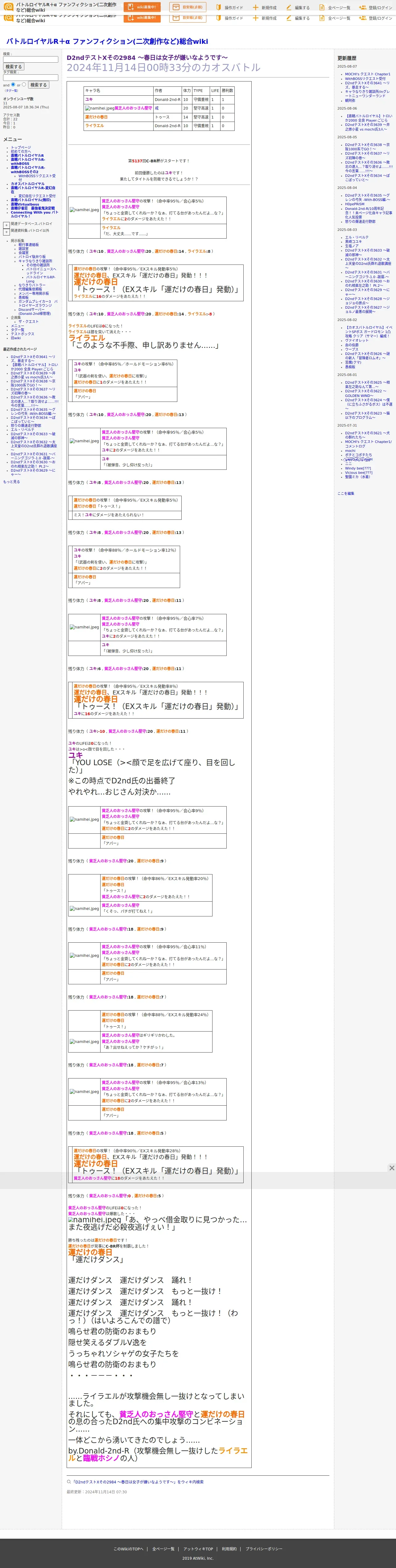Click 検索する button beside the or radio

[38, 85]
